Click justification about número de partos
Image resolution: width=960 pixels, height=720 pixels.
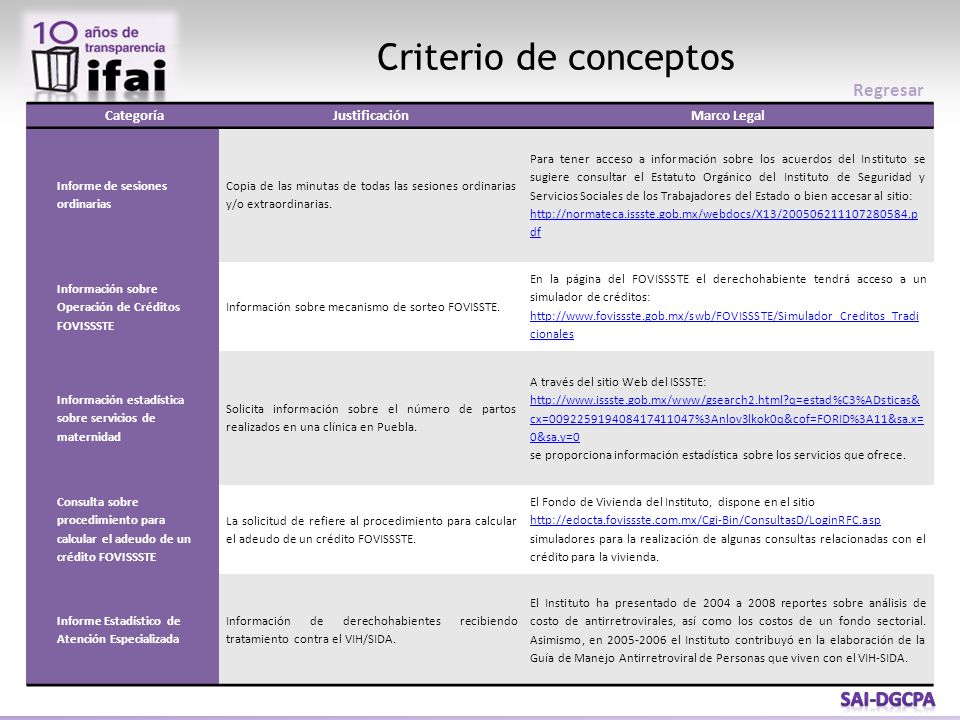coord(371,418)
